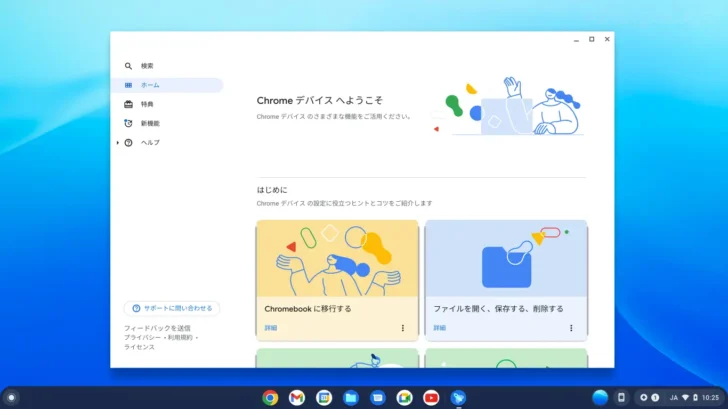Expand the ヘルプ tree arrow
The height and width of the screenshot is (409, 728).
[x=117, y=143]
